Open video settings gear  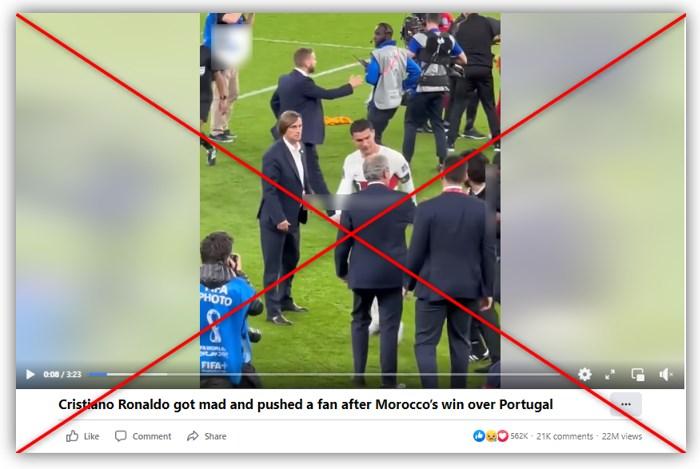tap(584, 374)
